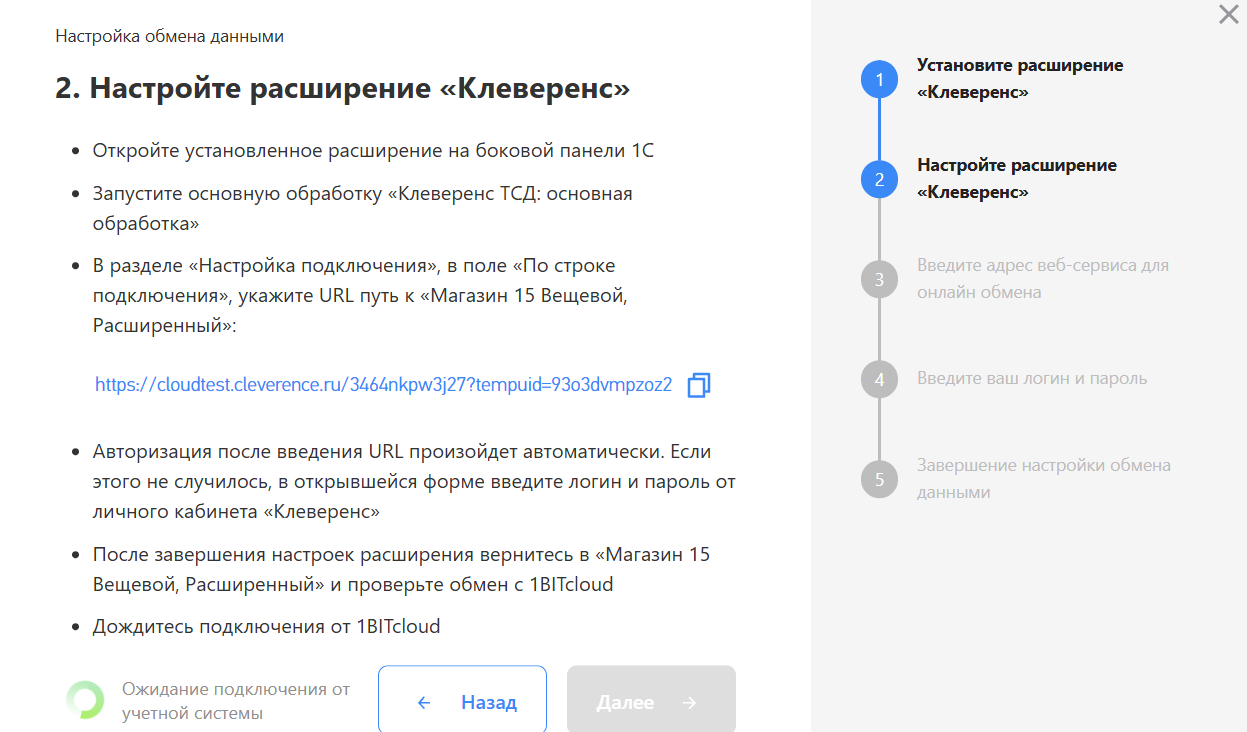This screenshot has height=732, width=1247.
Task: Copy the connection URL with the copy icon
Action: (699, 385)
